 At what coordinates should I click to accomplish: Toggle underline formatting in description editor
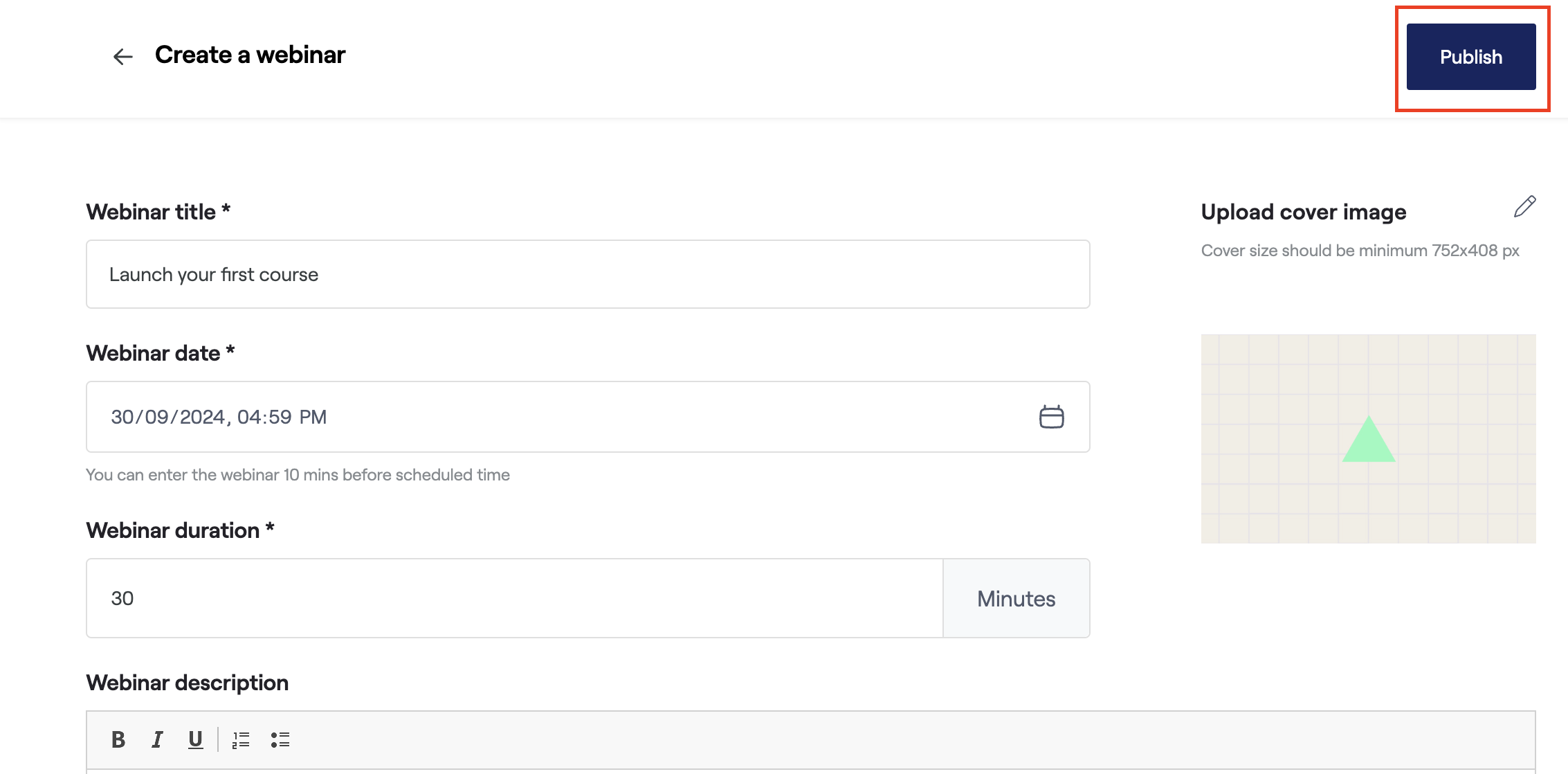(196, 739)
